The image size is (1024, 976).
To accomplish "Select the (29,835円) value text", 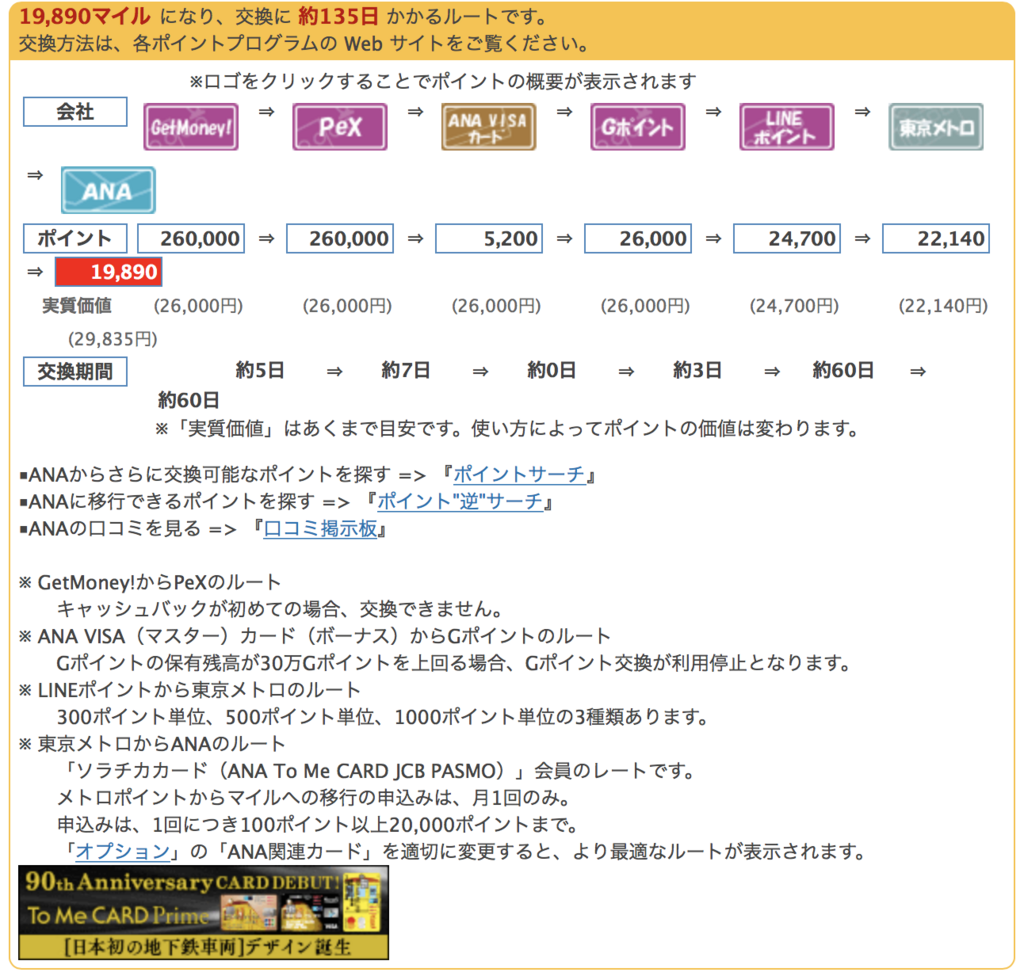I will click(x=112, y=339).
